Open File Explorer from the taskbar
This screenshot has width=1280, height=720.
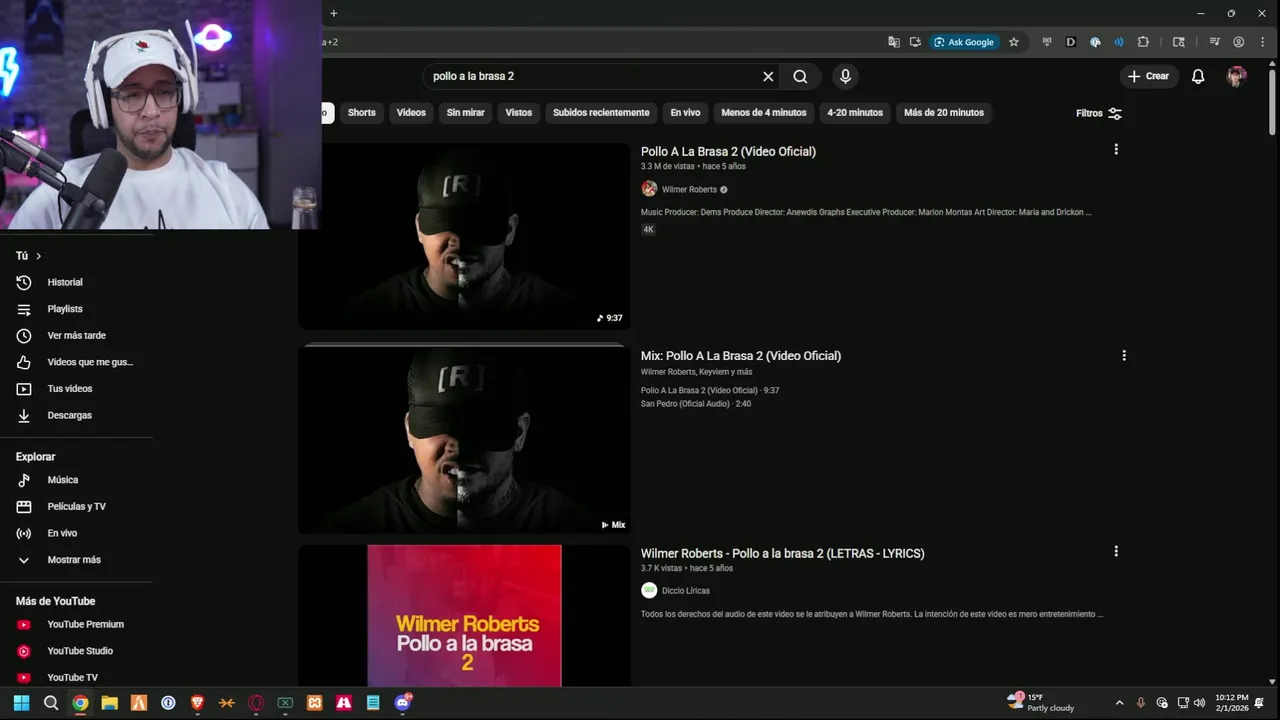click(x=110, y=703)
